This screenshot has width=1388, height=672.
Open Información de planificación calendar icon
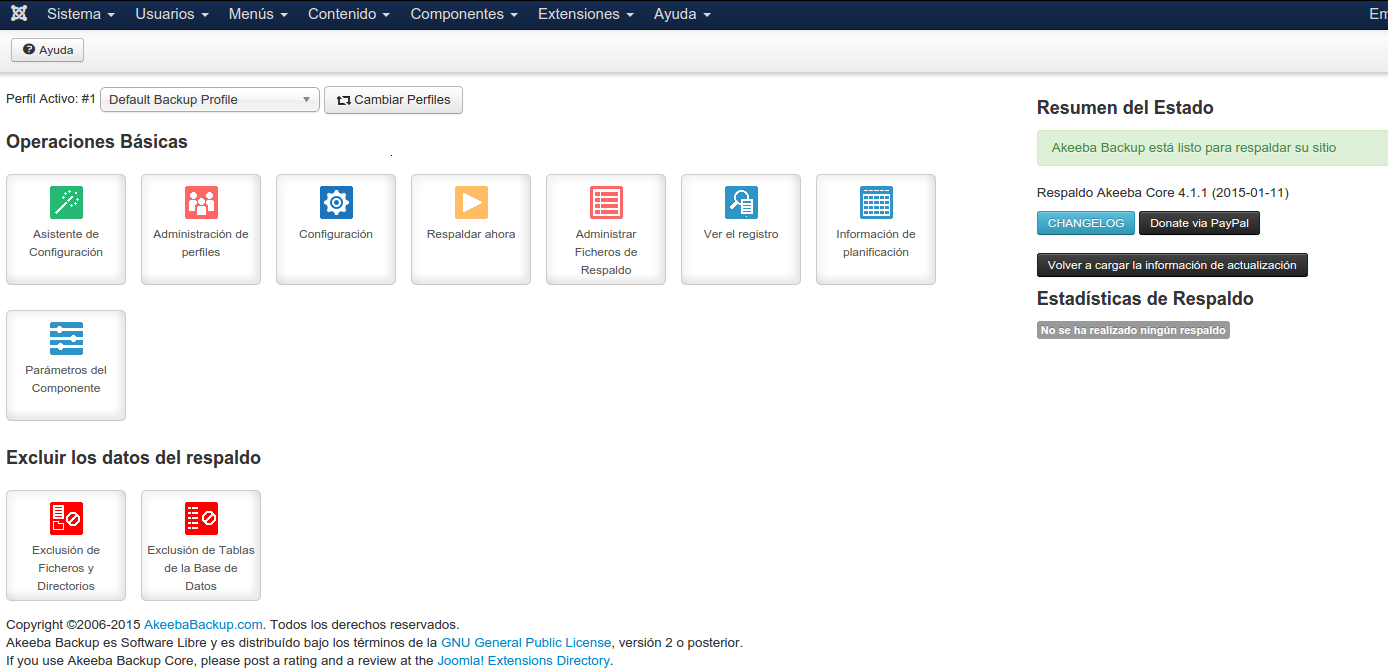pyautogui.click(x=876, y=203)
